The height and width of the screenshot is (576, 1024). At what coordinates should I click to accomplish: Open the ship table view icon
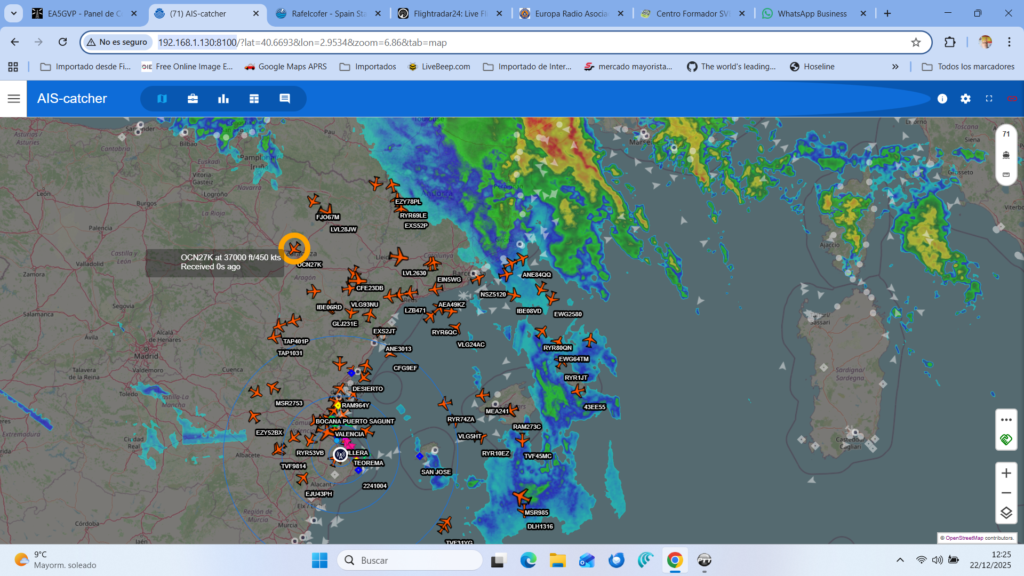pyautogui.click(x=254, y=99)
